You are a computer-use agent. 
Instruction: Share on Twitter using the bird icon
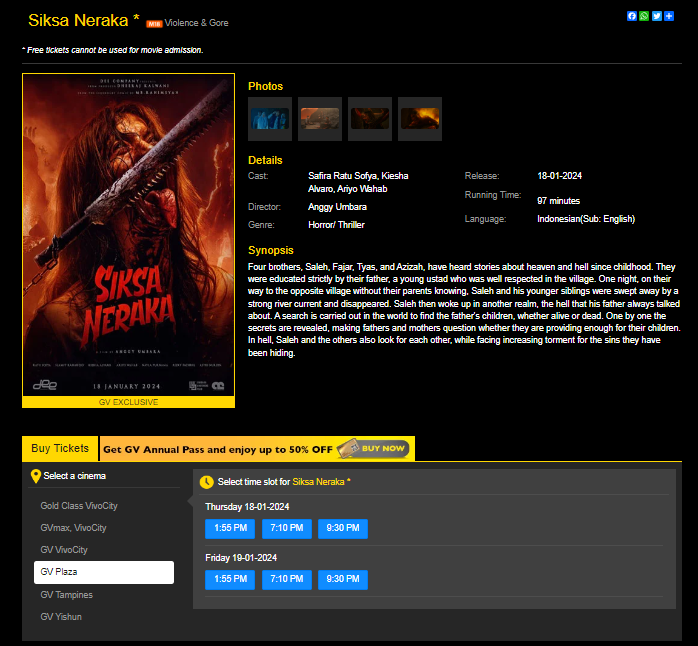pyautogui.click(x=656, y=16)
